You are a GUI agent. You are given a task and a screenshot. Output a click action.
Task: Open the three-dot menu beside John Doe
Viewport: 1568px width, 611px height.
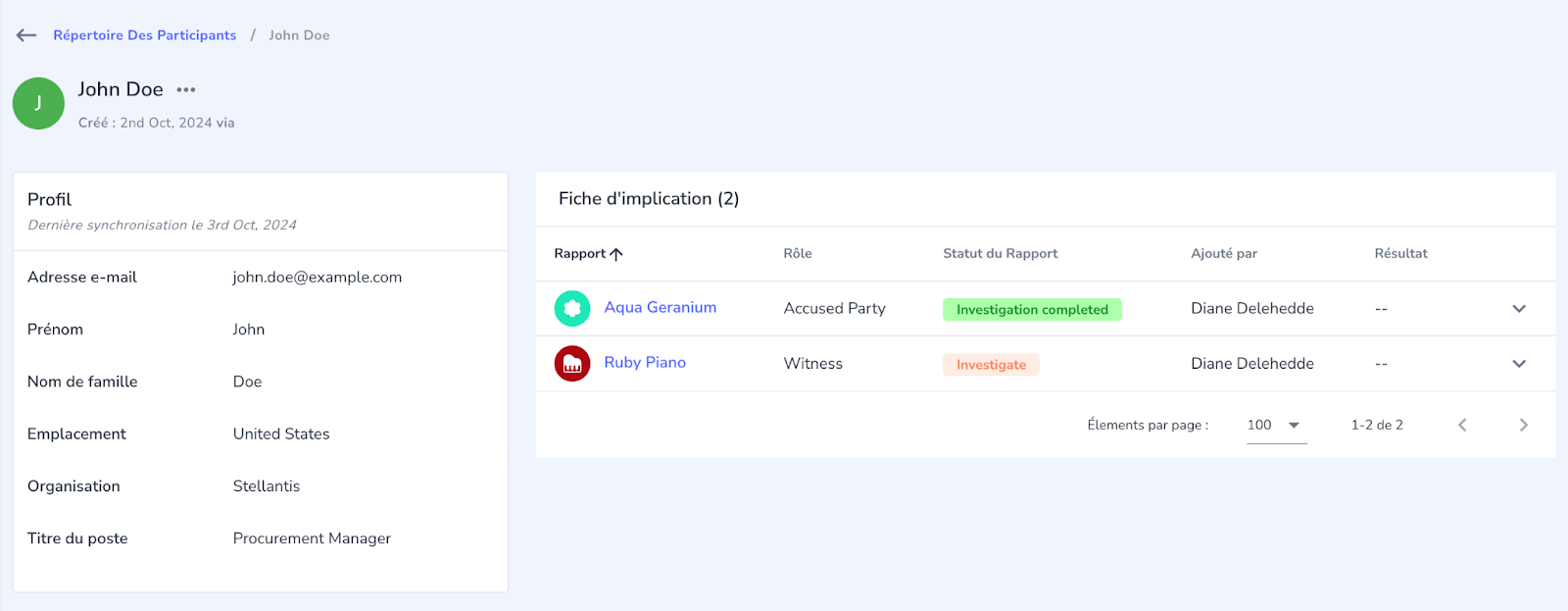186,89
